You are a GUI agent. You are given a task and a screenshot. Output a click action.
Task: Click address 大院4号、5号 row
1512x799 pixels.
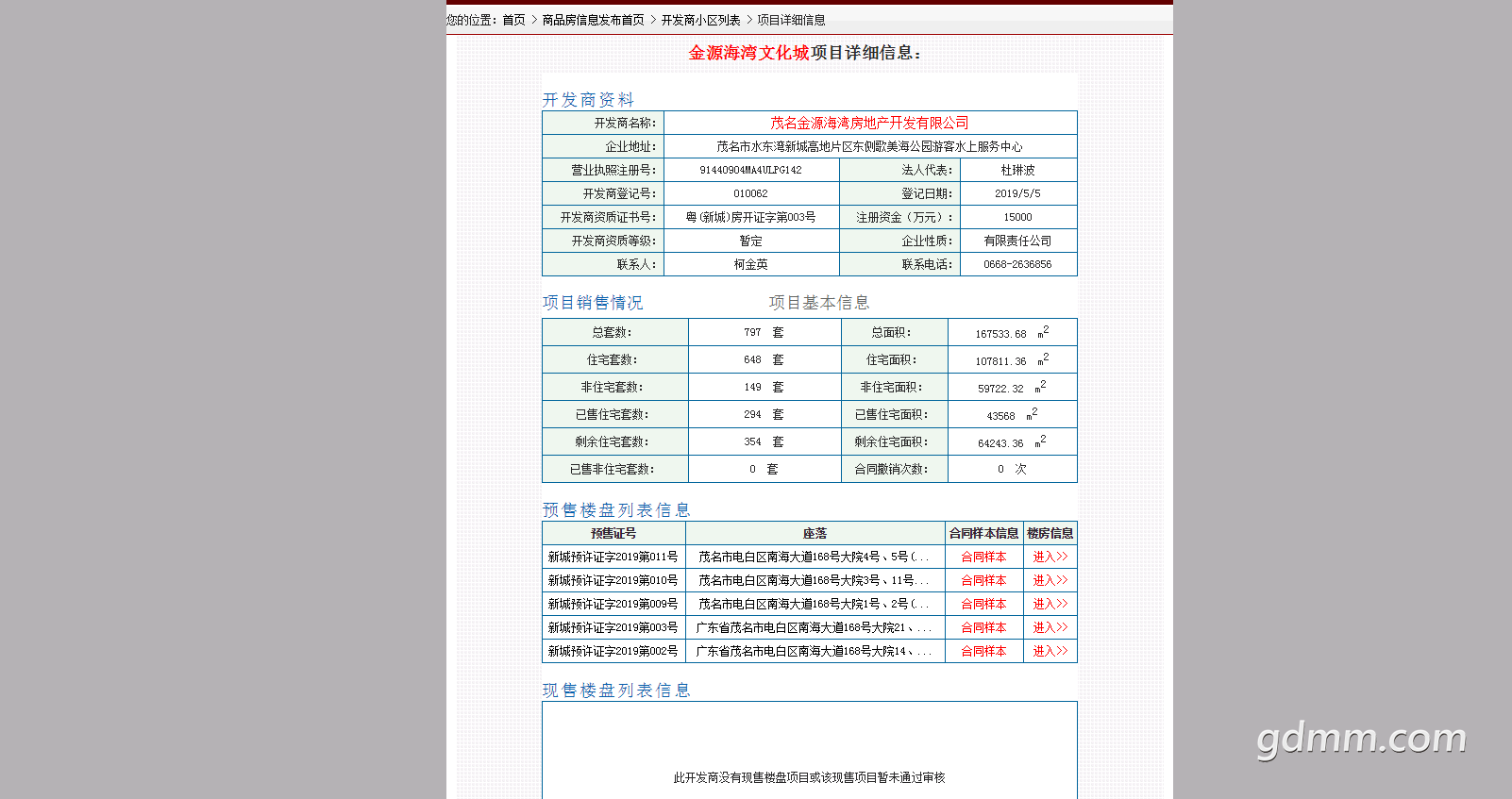tap(815, 557)
